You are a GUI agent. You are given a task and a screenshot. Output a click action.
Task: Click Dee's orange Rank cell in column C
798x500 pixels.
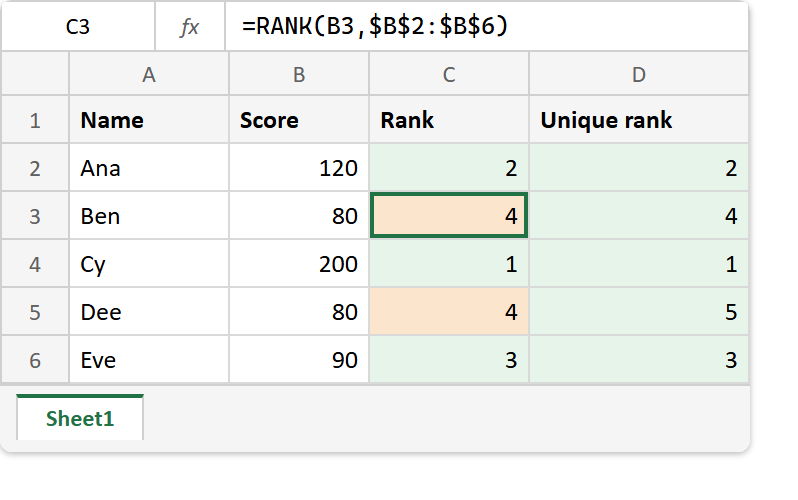[449, 312]
